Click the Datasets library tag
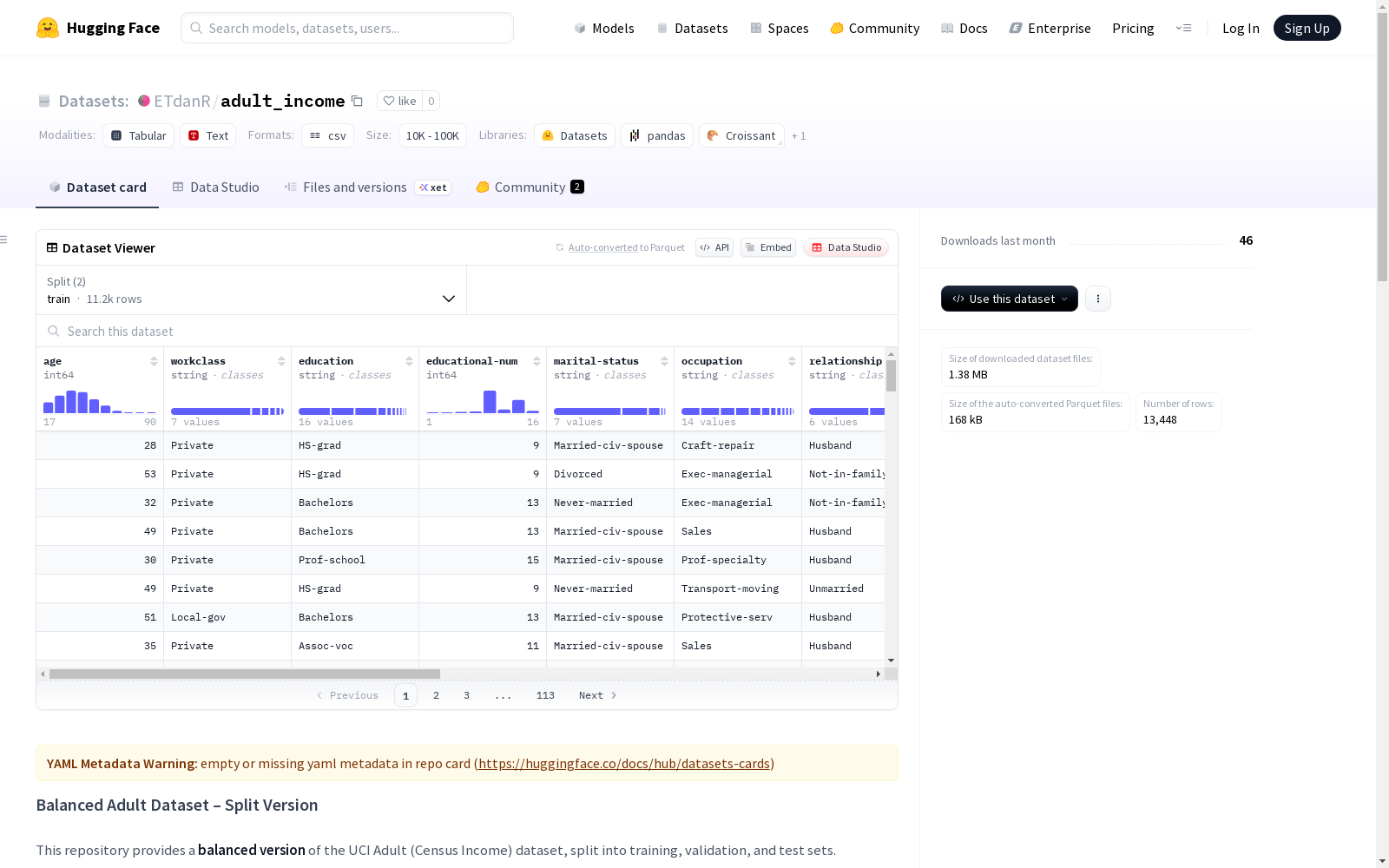 (x=575, y=135)
